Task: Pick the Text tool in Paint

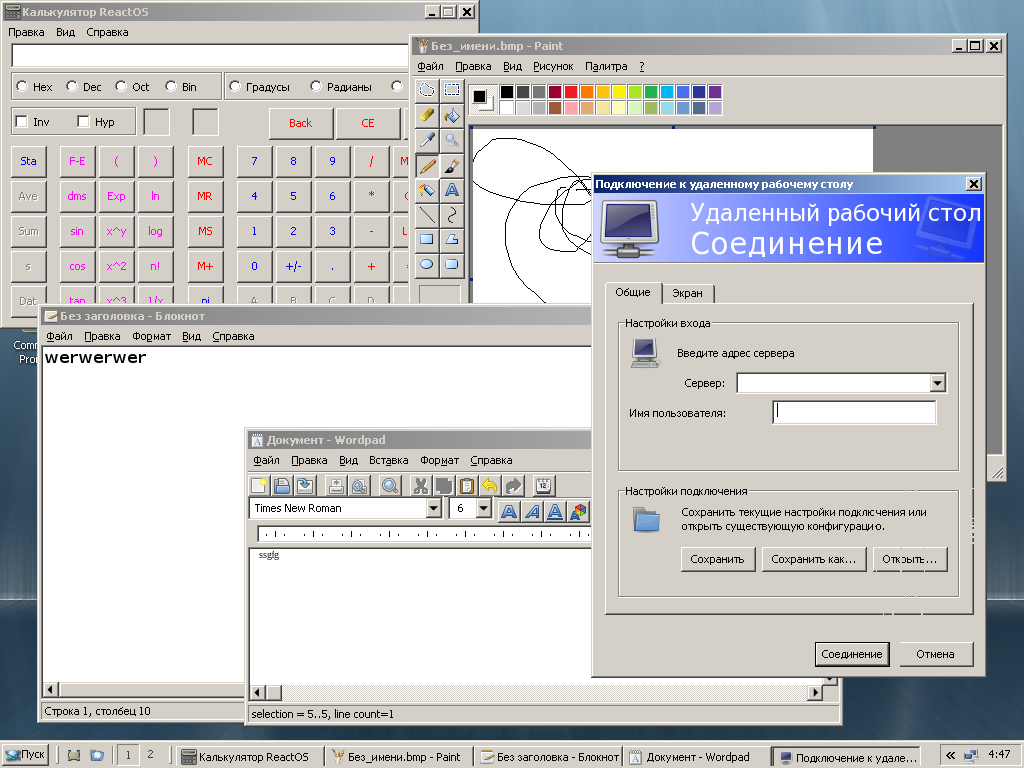Action: tap(451, 190)
